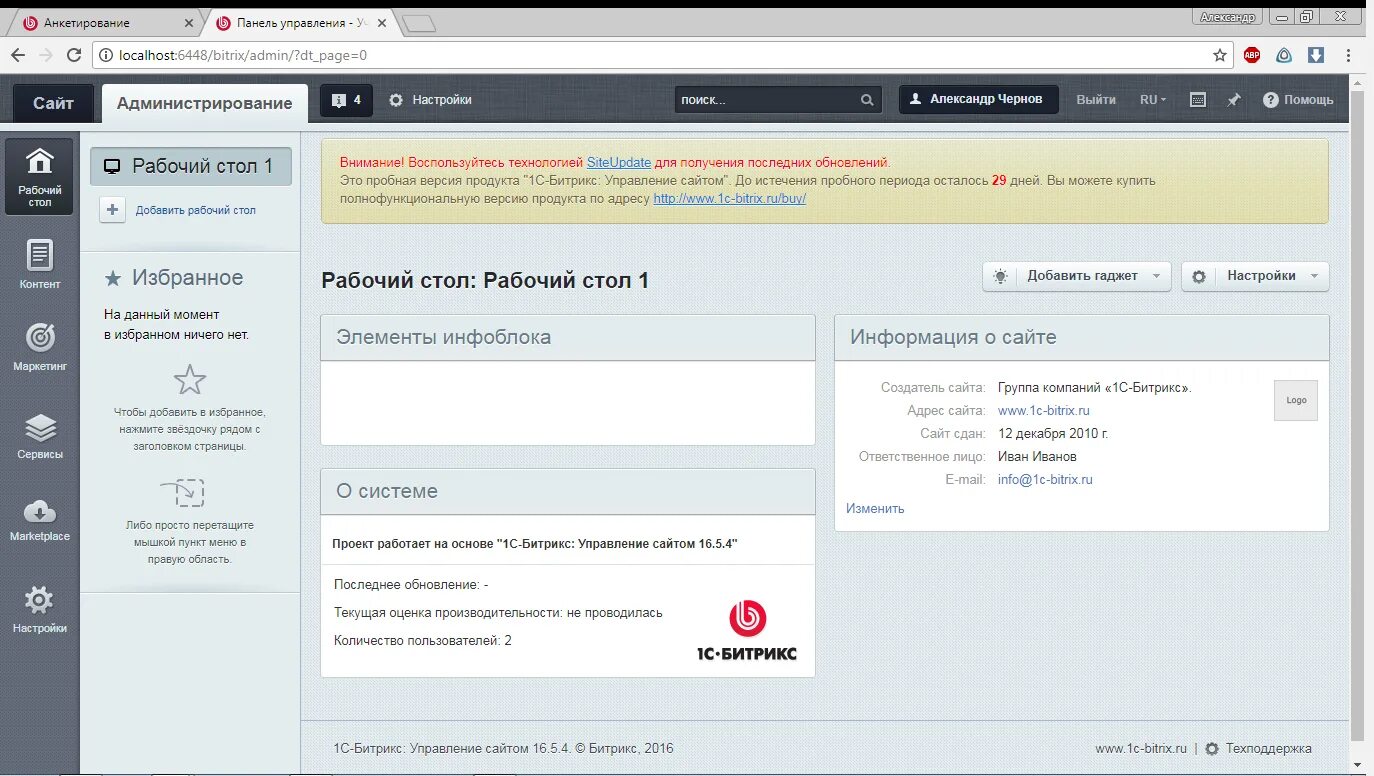Select the Панель управления browser tab
The image size is (1374, 776).
(x=300, y=22)
